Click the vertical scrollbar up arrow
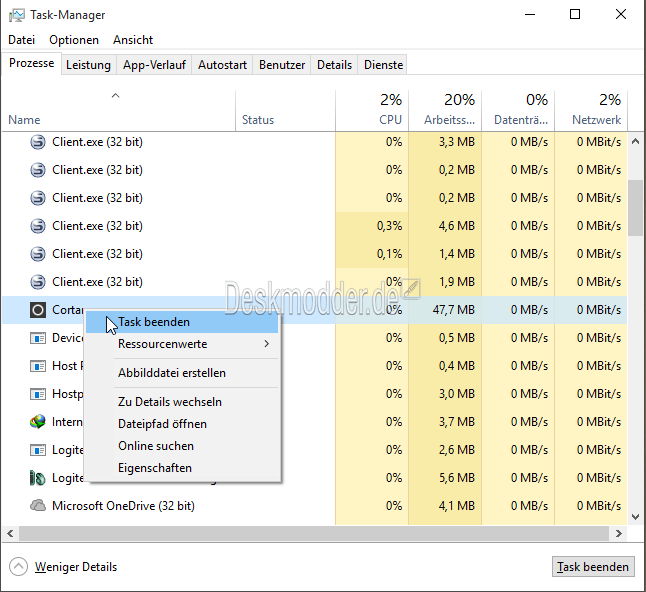 [636, 142]
